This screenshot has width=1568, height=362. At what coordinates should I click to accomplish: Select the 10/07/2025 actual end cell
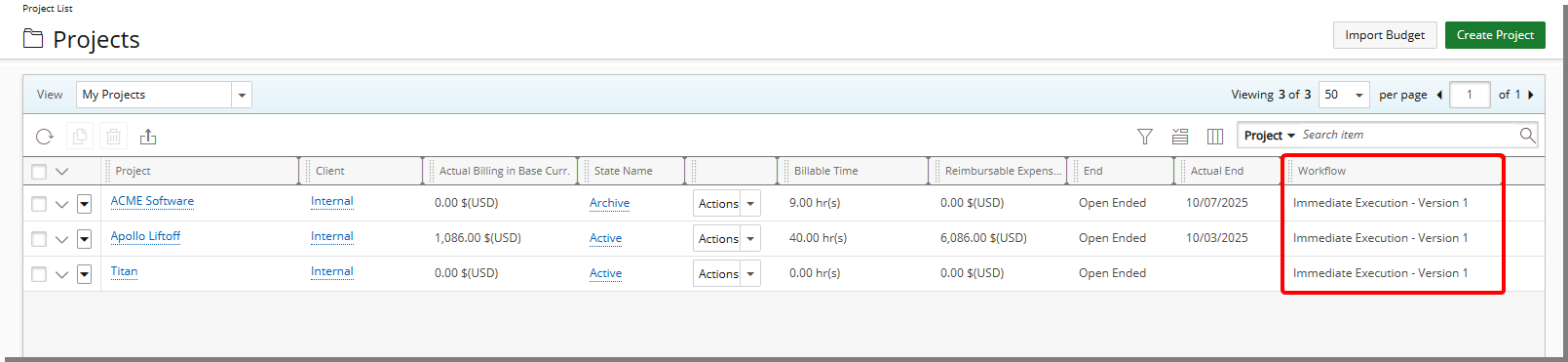point(1216,203)
